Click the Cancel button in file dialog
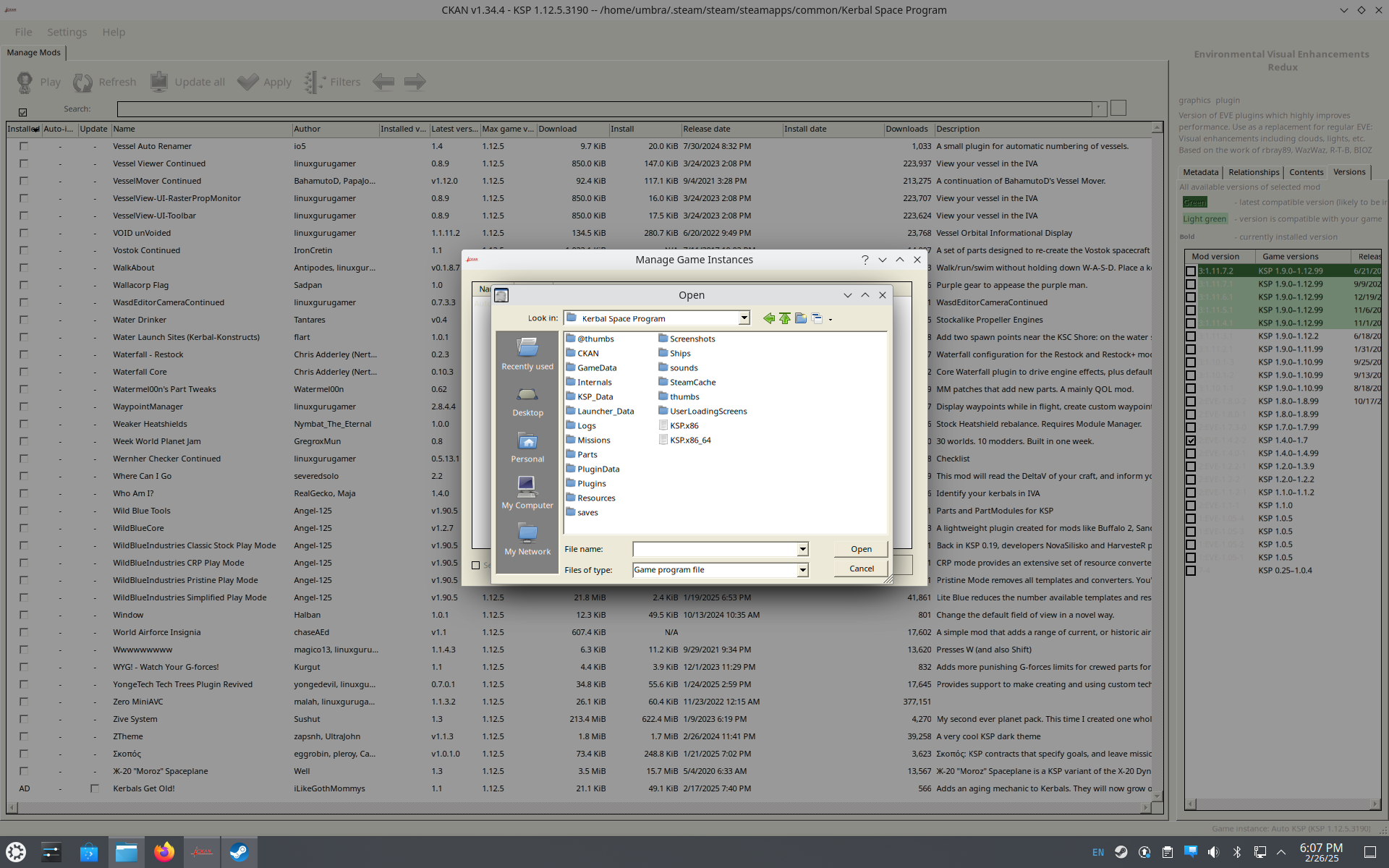This screenshot has width=1389, height=868. [x=861, y=569]
